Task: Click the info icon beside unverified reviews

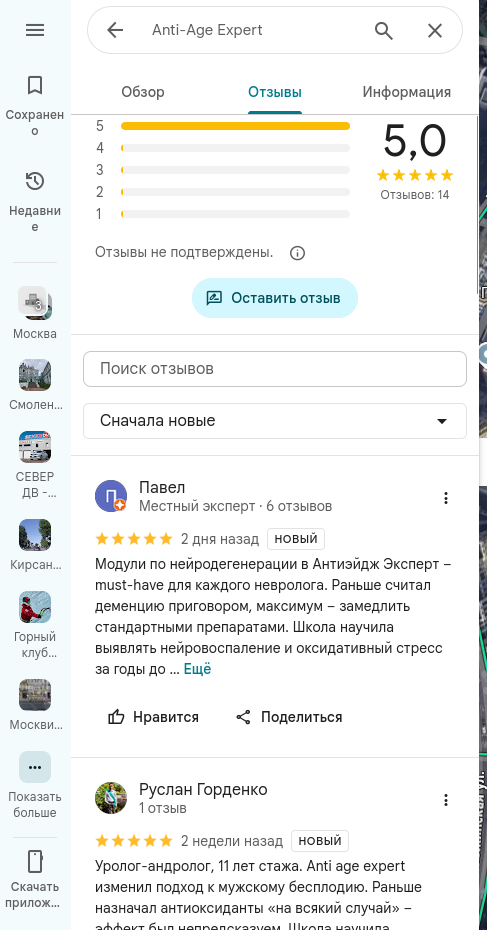Action: tap(297, 253)
